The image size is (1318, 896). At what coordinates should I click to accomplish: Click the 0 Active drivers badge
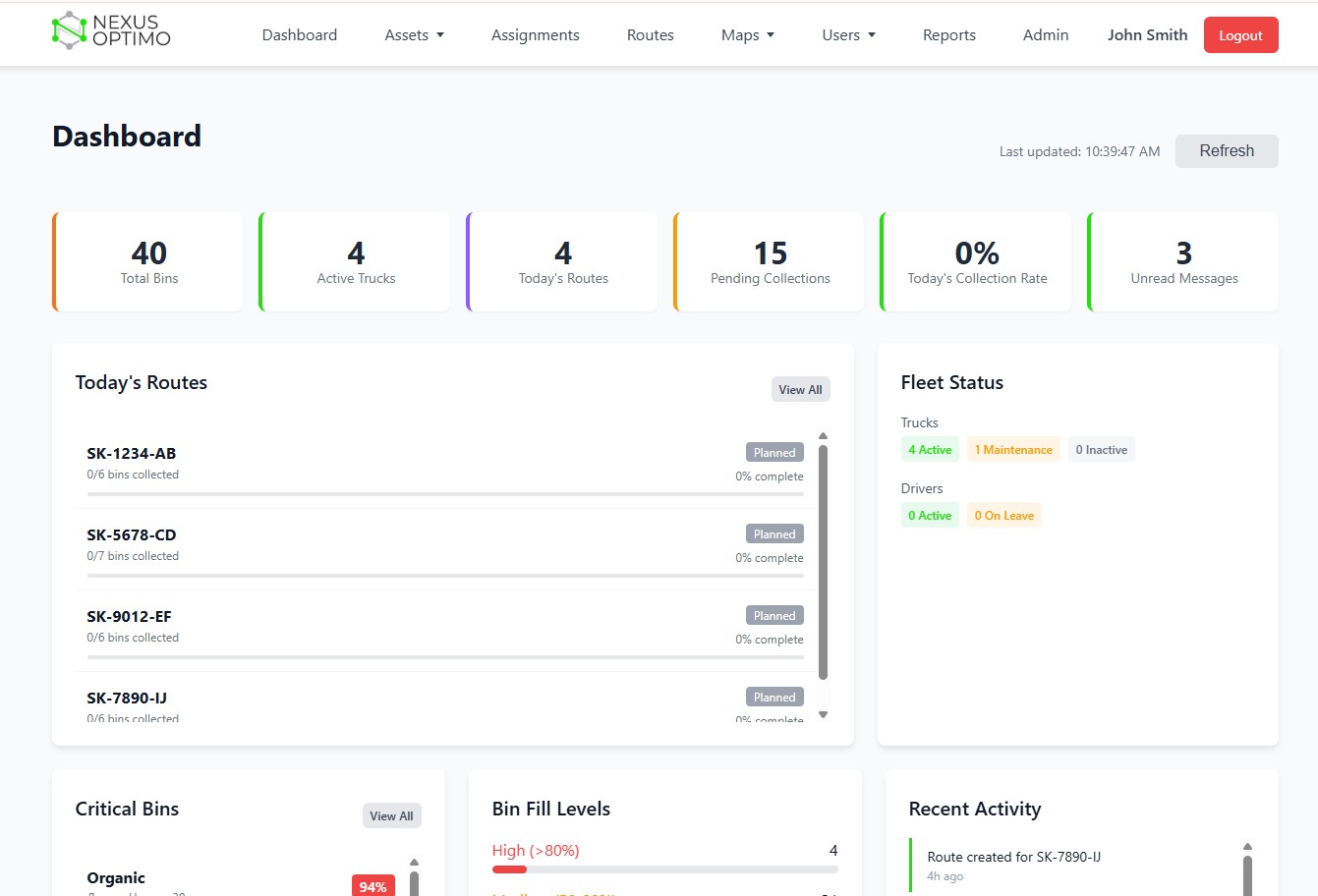[930, 516]
